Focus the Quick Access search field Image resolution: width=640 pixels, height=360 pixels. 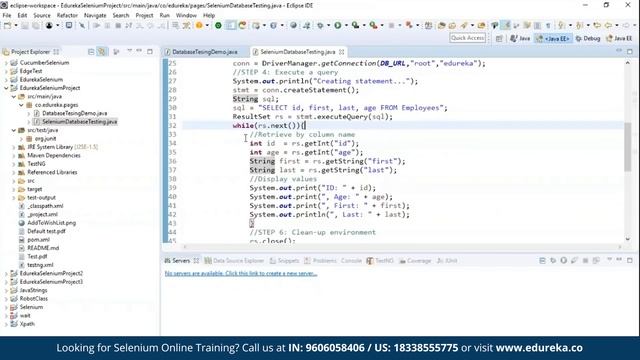pos(467,38)
